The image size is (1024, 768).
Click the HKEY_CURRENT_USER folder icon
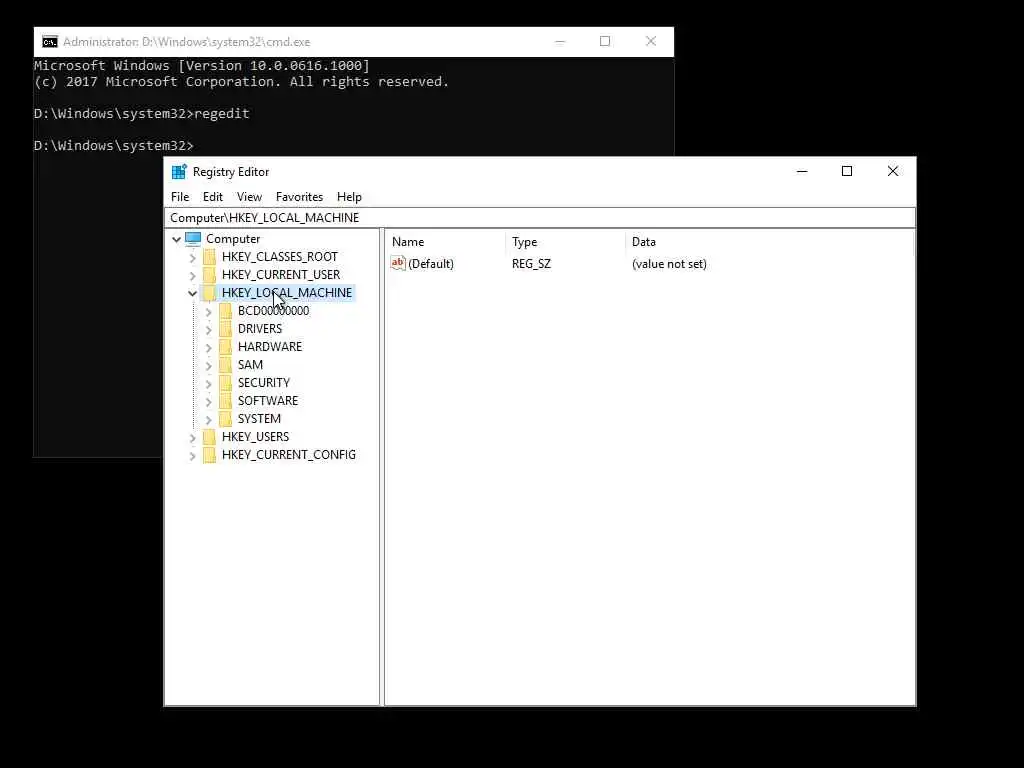point(210,275)
